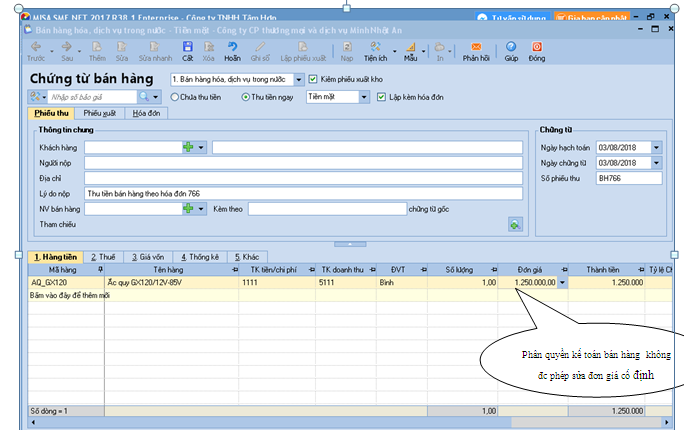Click the green arrow Tham chiếu icon
Screen dimensions: 684x430
515,226
